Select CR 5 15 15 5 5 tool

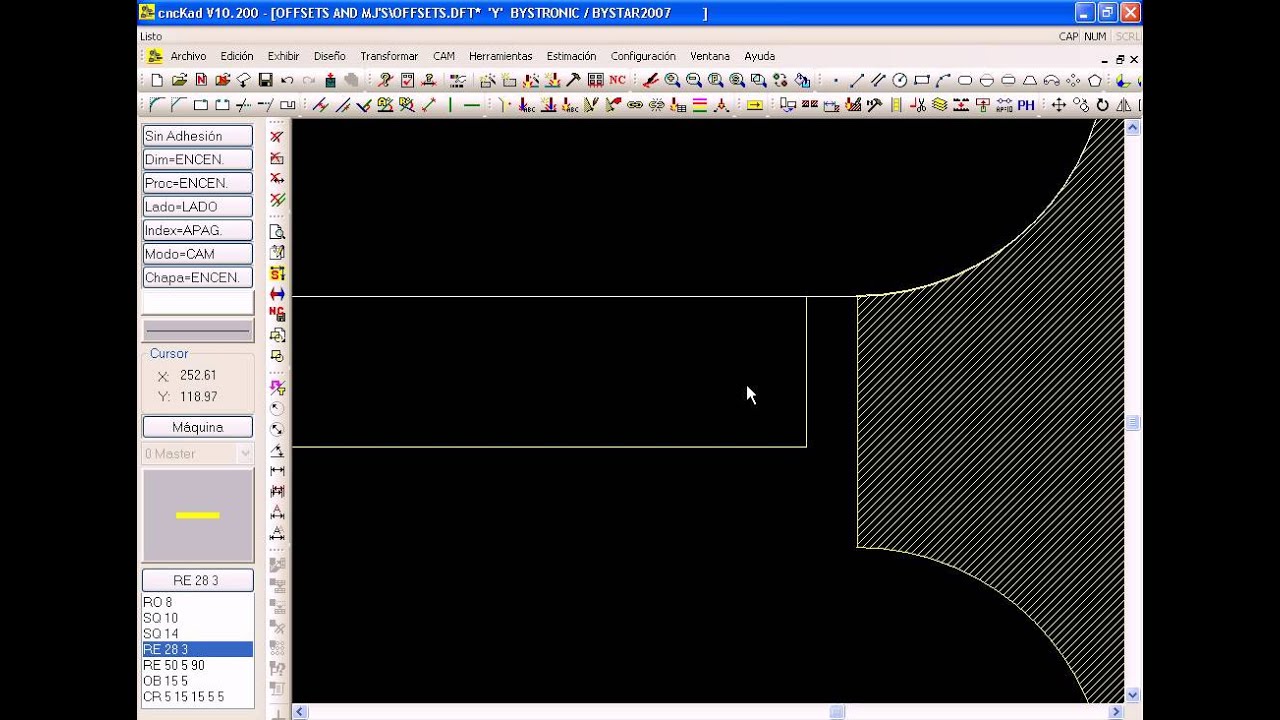pos(198,696)
